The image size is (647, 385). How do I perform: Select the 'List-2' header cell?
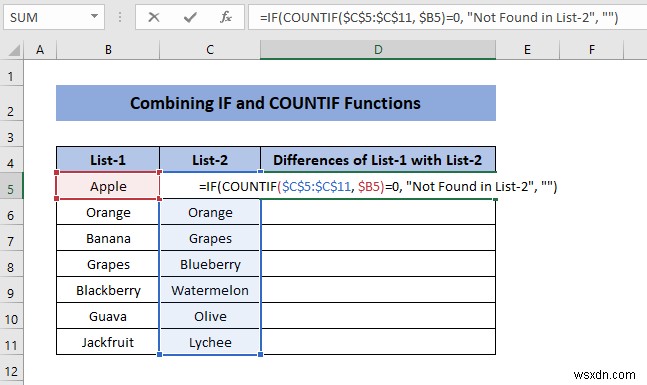[x=210, y=159]
